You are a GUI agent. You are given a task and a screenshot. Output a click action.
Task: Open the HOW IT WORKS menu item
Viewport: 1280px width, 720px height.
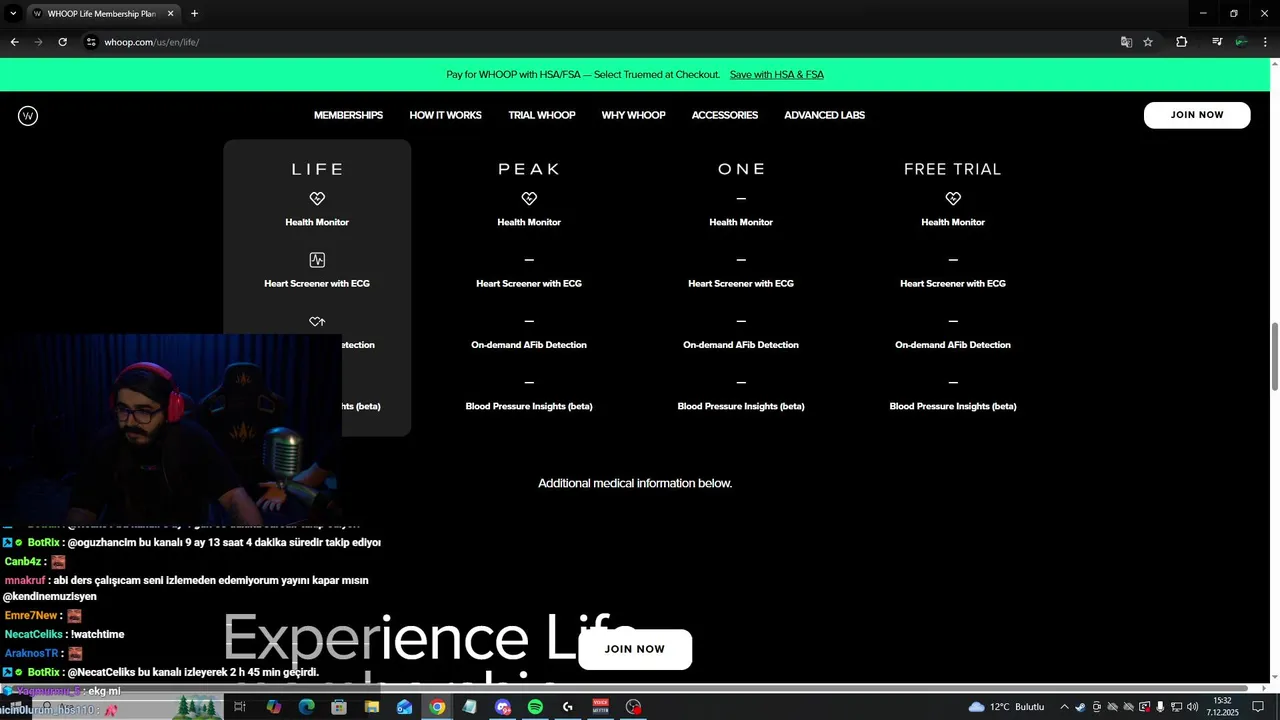pyautogui.click(x=445, y=115)
